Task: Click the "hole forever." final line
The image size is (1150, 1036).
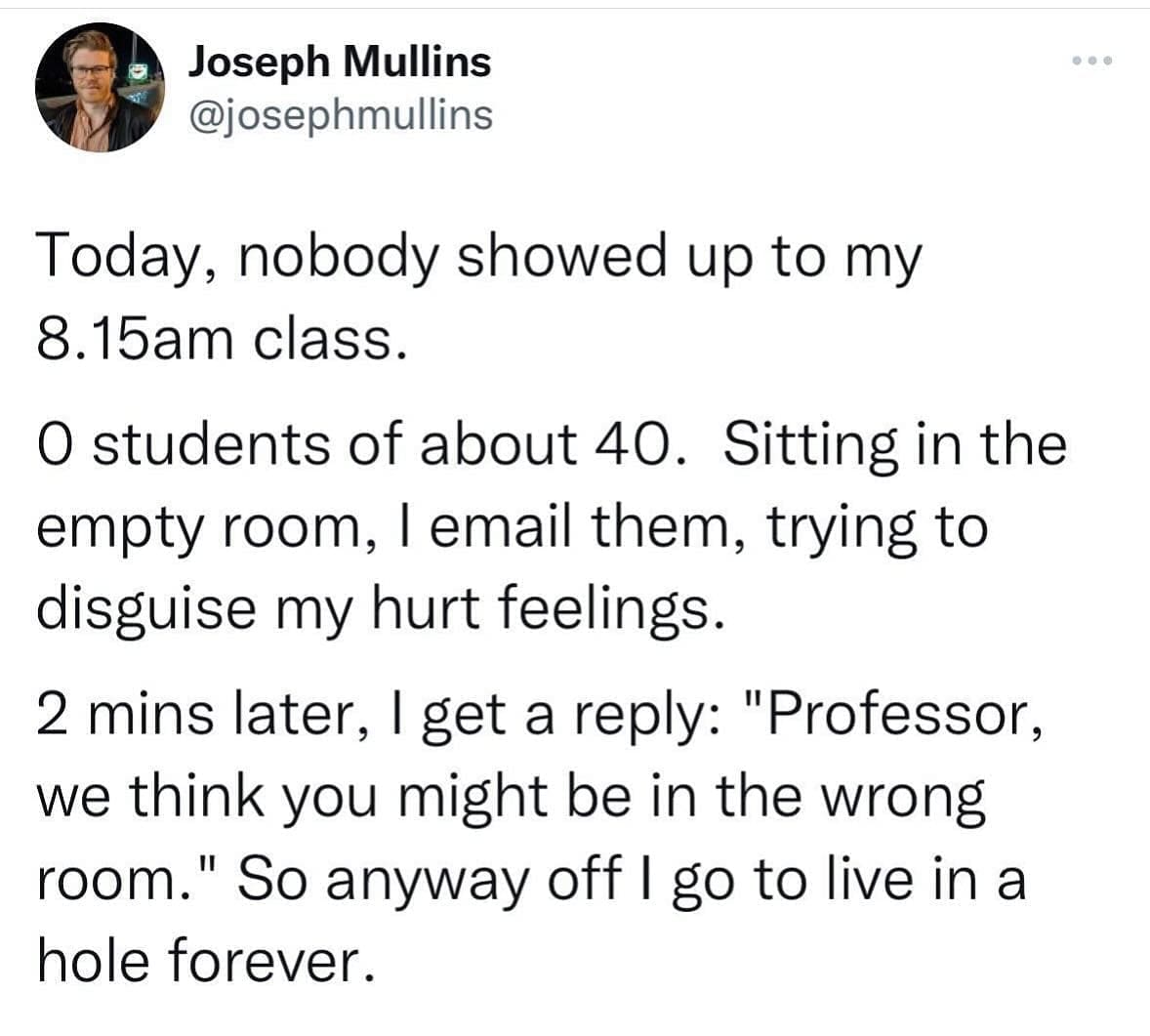Action: point(205,962)
